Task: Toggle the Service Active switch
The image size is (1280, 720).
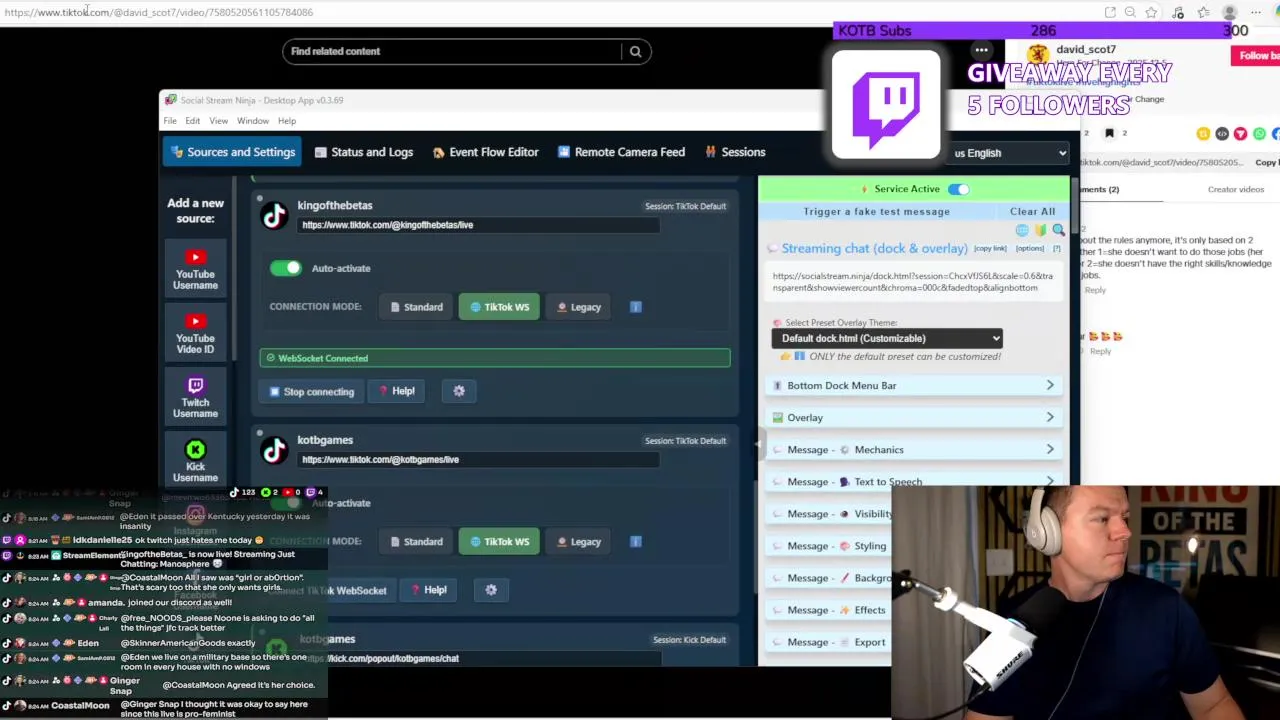Action: (958, 189)
